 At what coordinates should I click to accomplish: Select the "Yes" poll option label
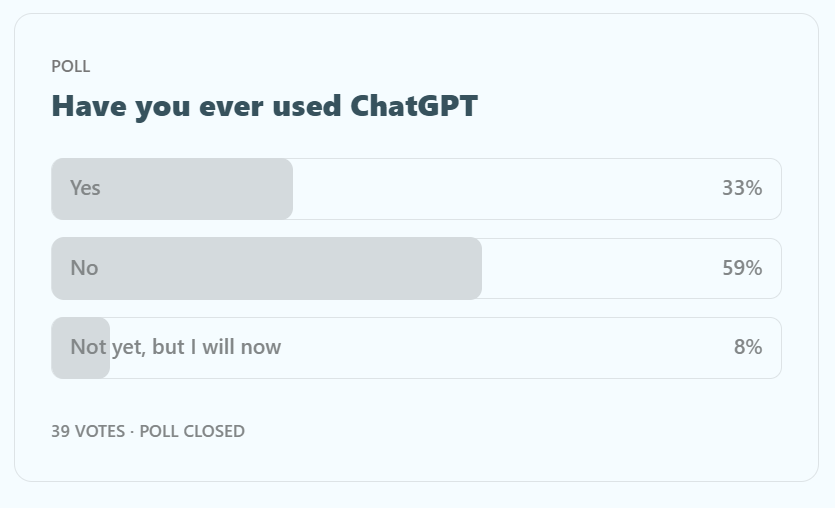(x=85, y=188)
